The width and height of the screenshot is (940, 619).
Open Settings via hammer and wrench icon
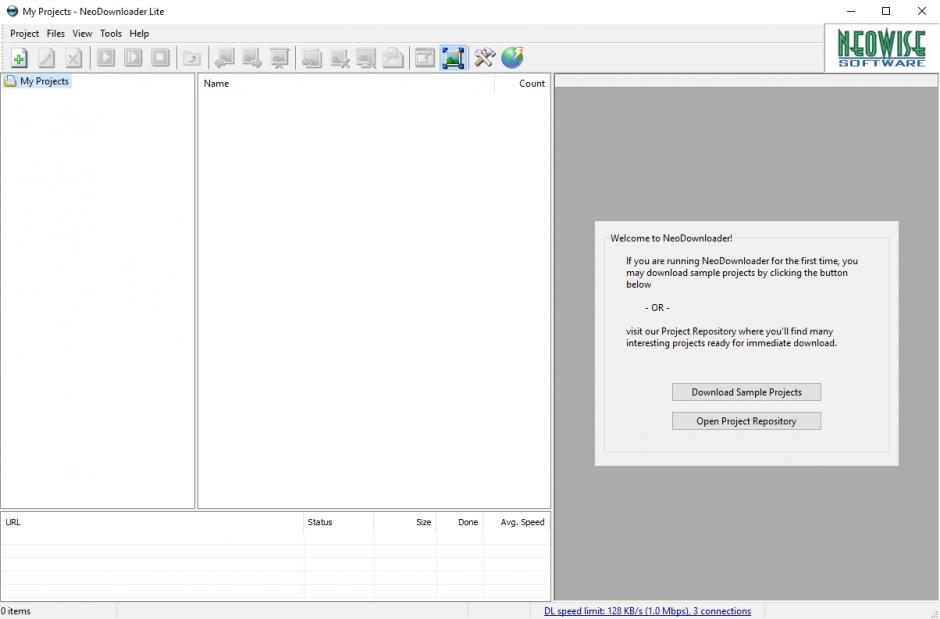(484, 58)
